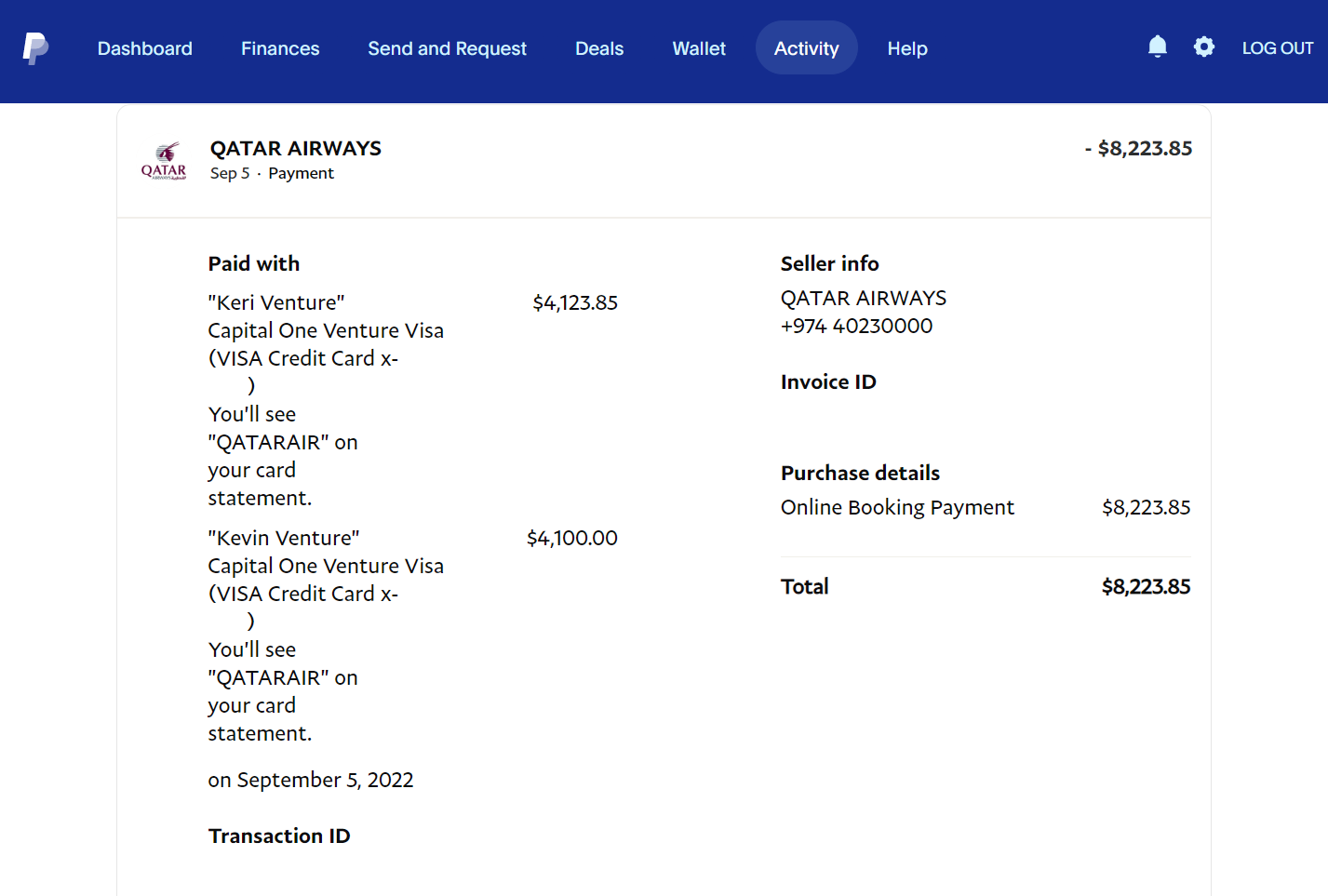
Task: Open the notifications bell icon
Action: (x=1157, y=46)
